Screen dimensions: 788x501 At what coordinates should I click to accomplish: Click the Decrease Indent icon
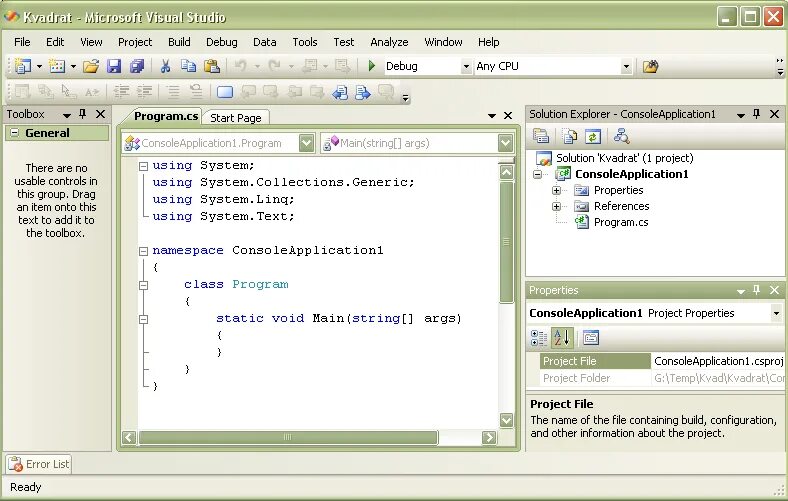[x=121, y=91]
